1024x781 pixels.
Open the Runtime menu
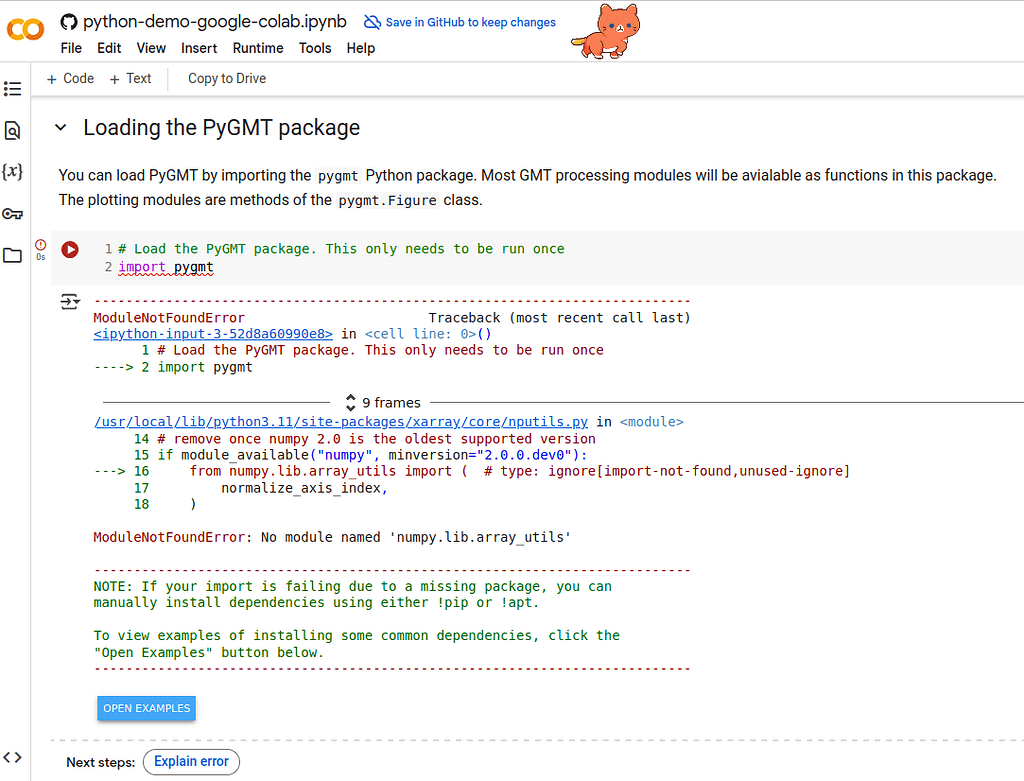[257, 48]
